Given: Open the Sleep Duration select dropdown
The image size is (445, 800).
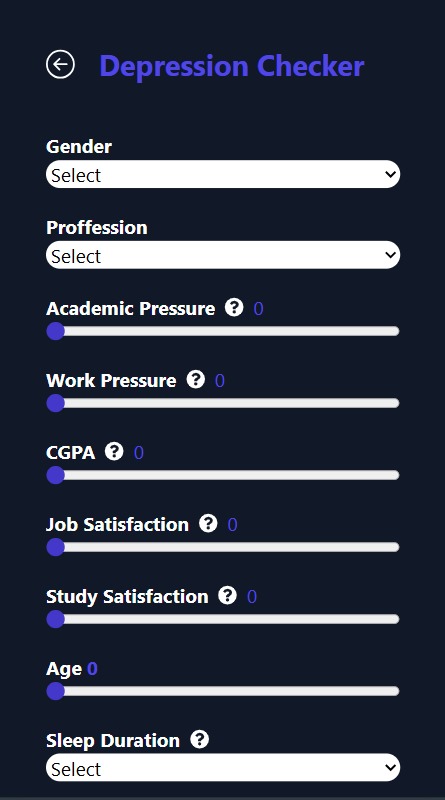Looking at the screenshot, I should click(223, 768).
